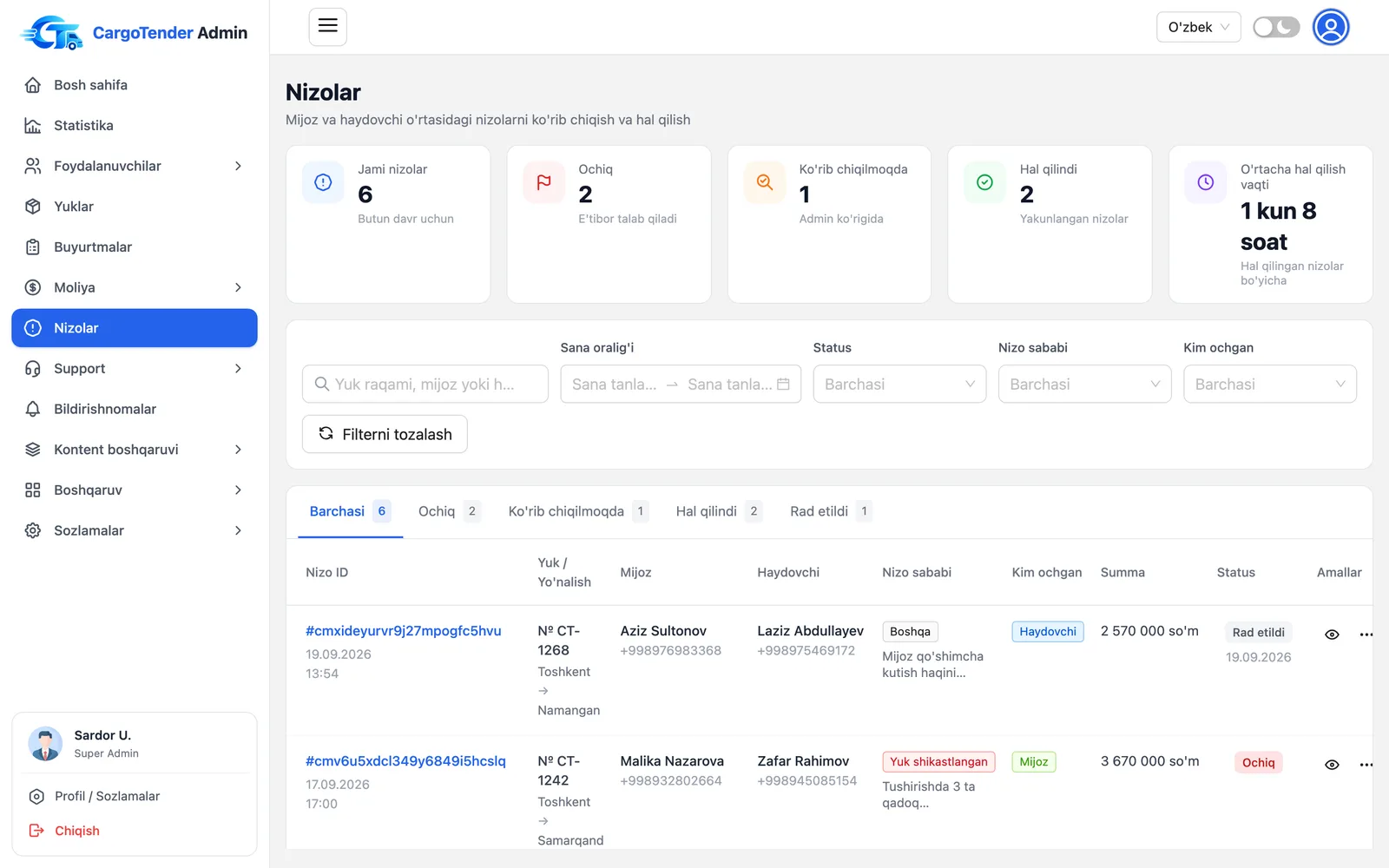Open the O'zbek language dropdown
The image size is (1389, 868).
pyautogui.click(x=1198, y=27)
